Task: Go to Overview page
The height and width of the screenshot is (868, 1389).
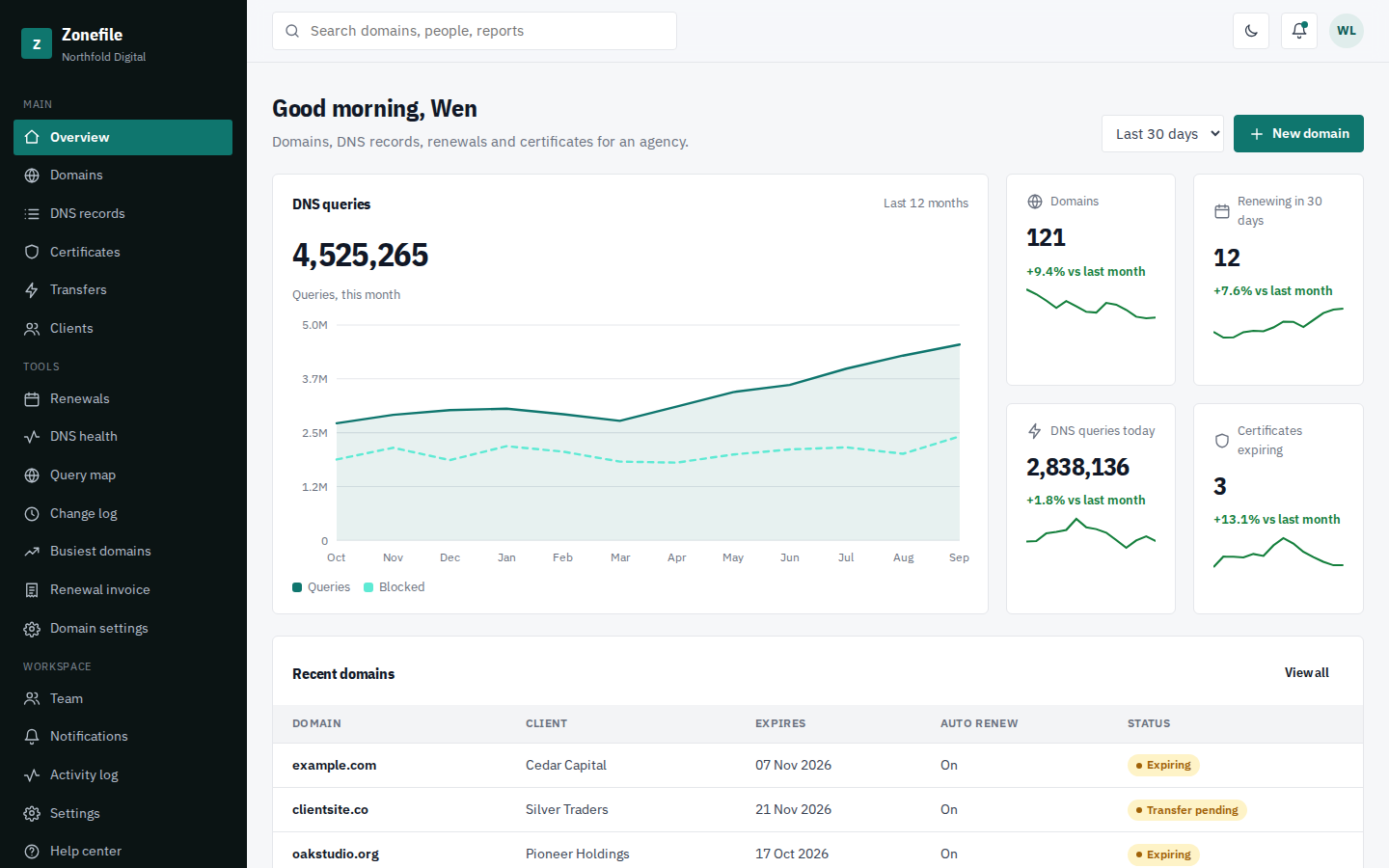Action: coord(123,137)
